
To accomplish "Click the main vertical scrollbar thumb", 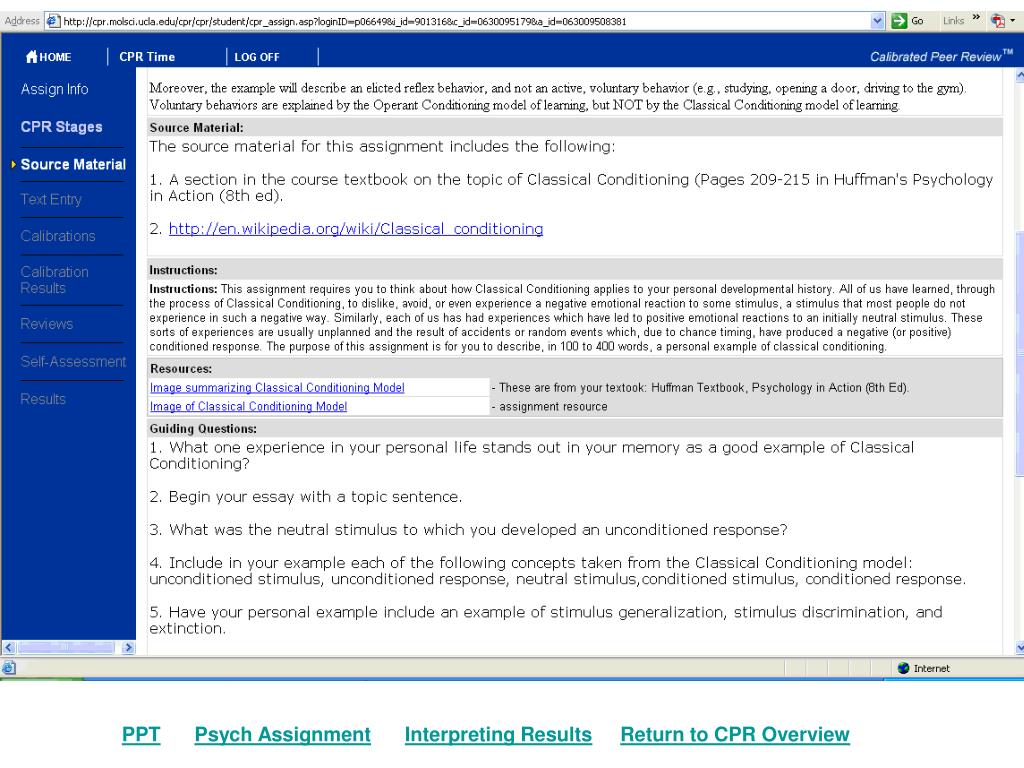I will click(1019, 355).
